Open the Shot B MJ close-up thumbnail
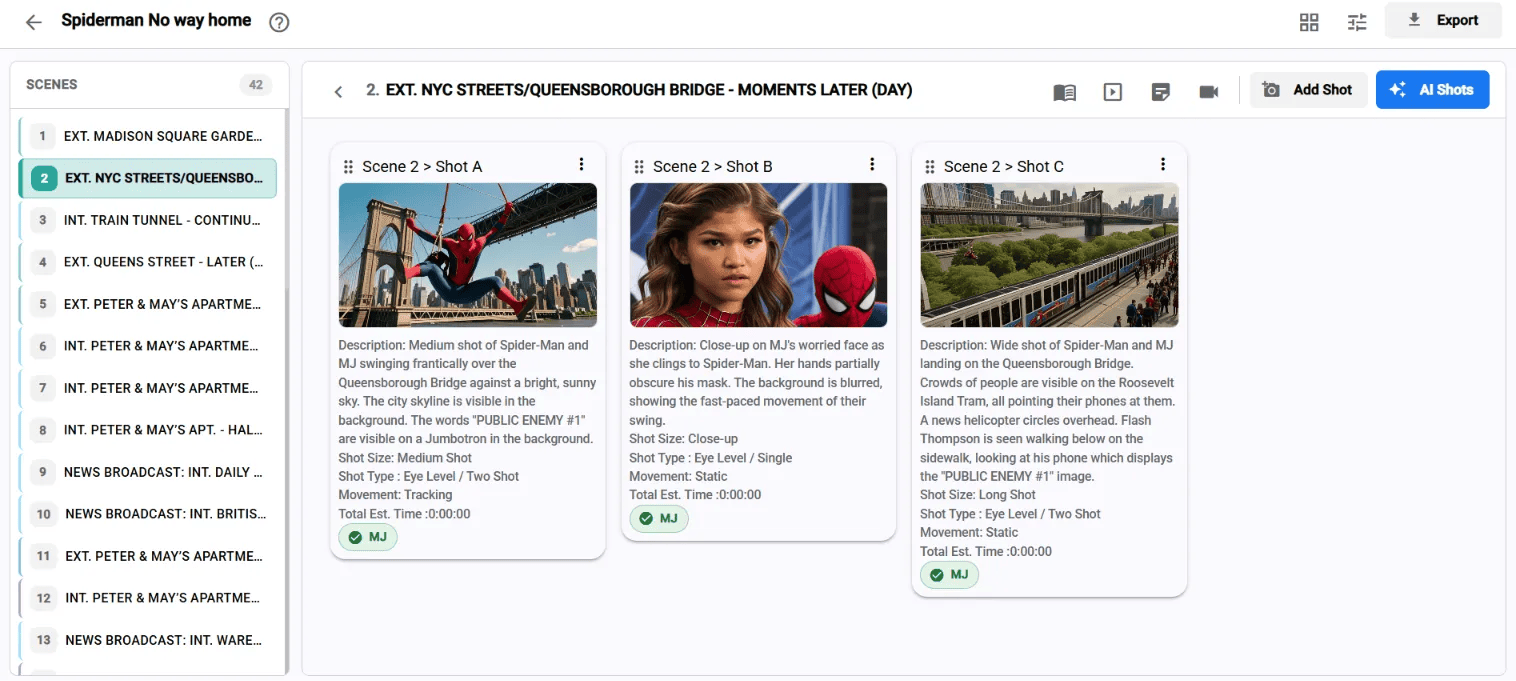This screenshot has width=1516, height=681. [x=758, y=255]
